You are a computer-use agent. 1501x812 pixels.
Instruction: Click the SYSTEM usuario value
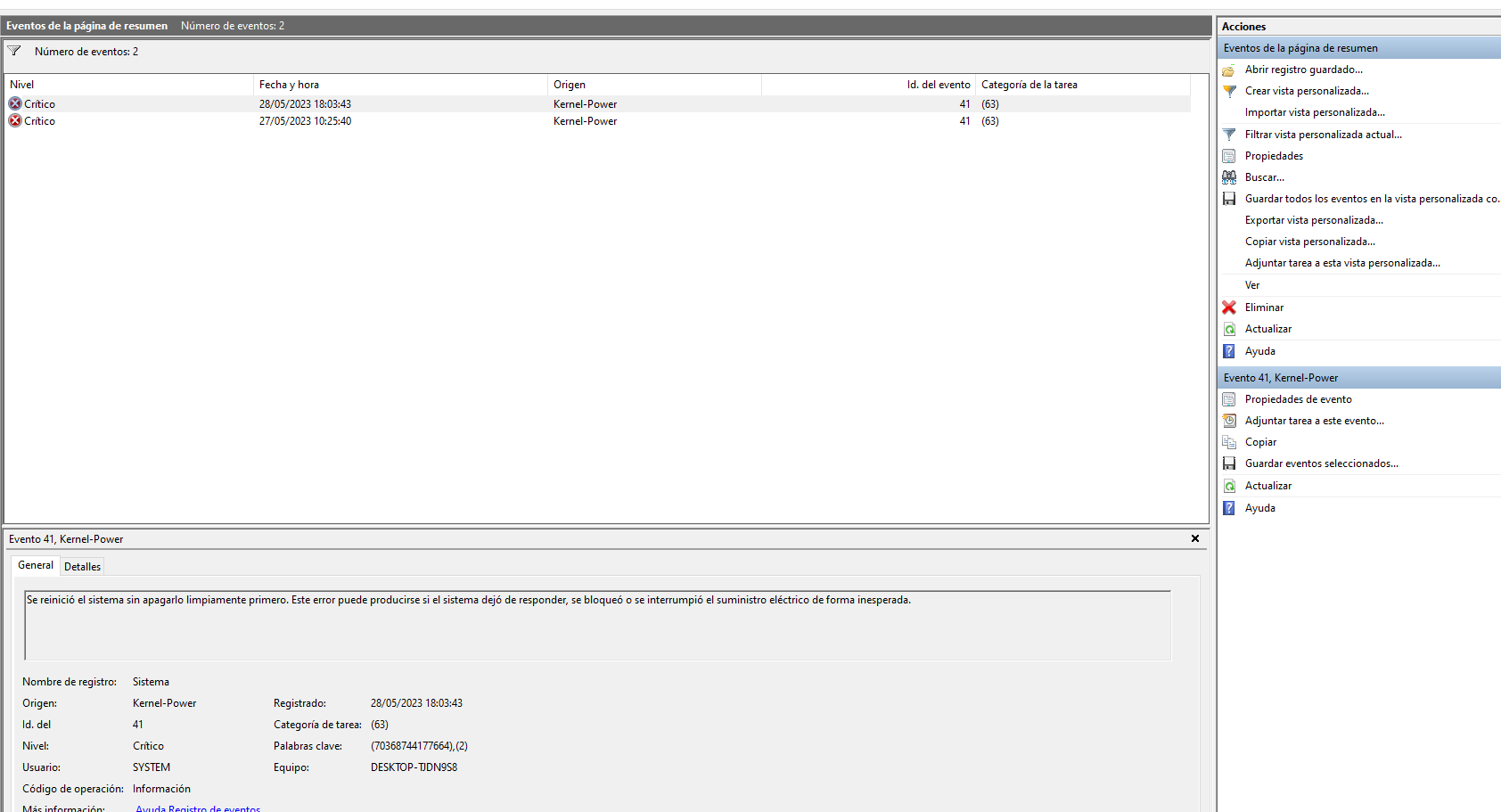click(x=152, y=767)
